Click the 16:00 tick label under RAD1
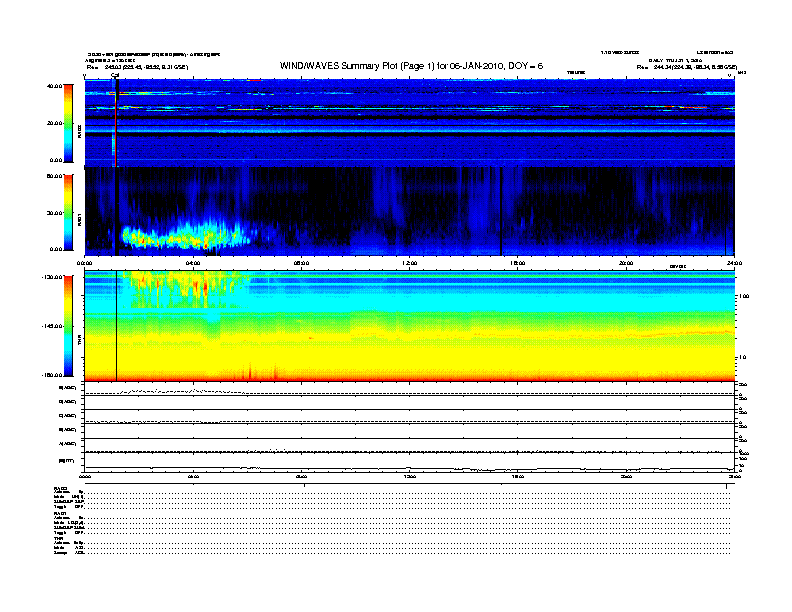The height and width of the screenshot is (612, 792). (518, 263)
